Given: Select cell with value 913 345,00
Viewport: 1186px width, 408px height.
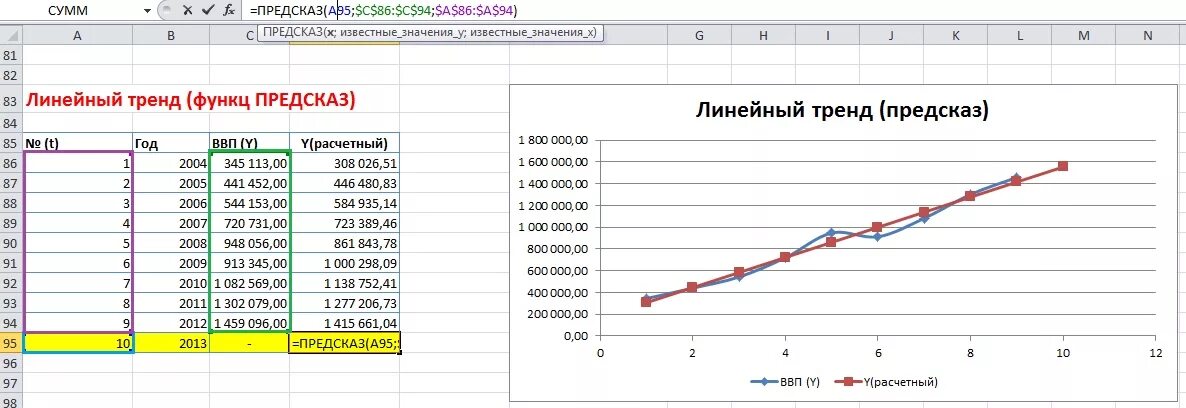Looking at the screenshot, I should pos(250,263).
